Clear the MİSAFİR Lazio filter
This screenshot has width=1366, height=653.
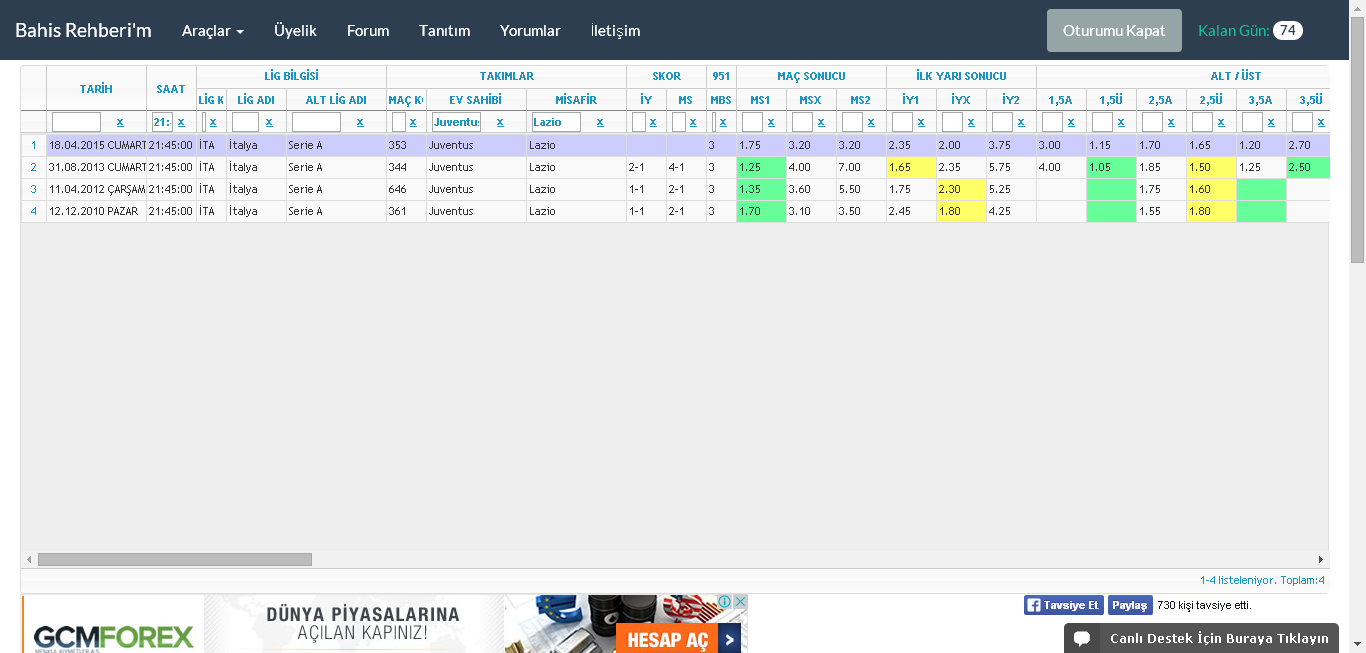click(x=600, y=122)
